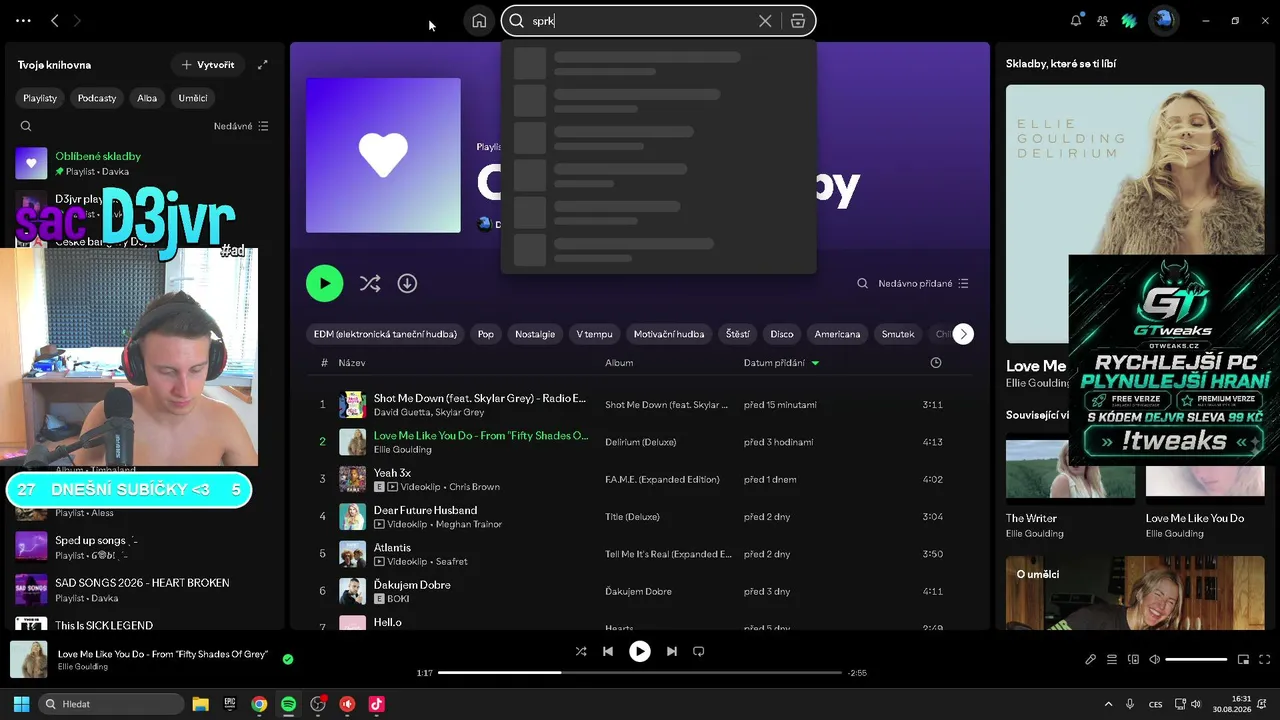
Task: Go to the Spotify Home screen icon
Action: coord(479,21)
